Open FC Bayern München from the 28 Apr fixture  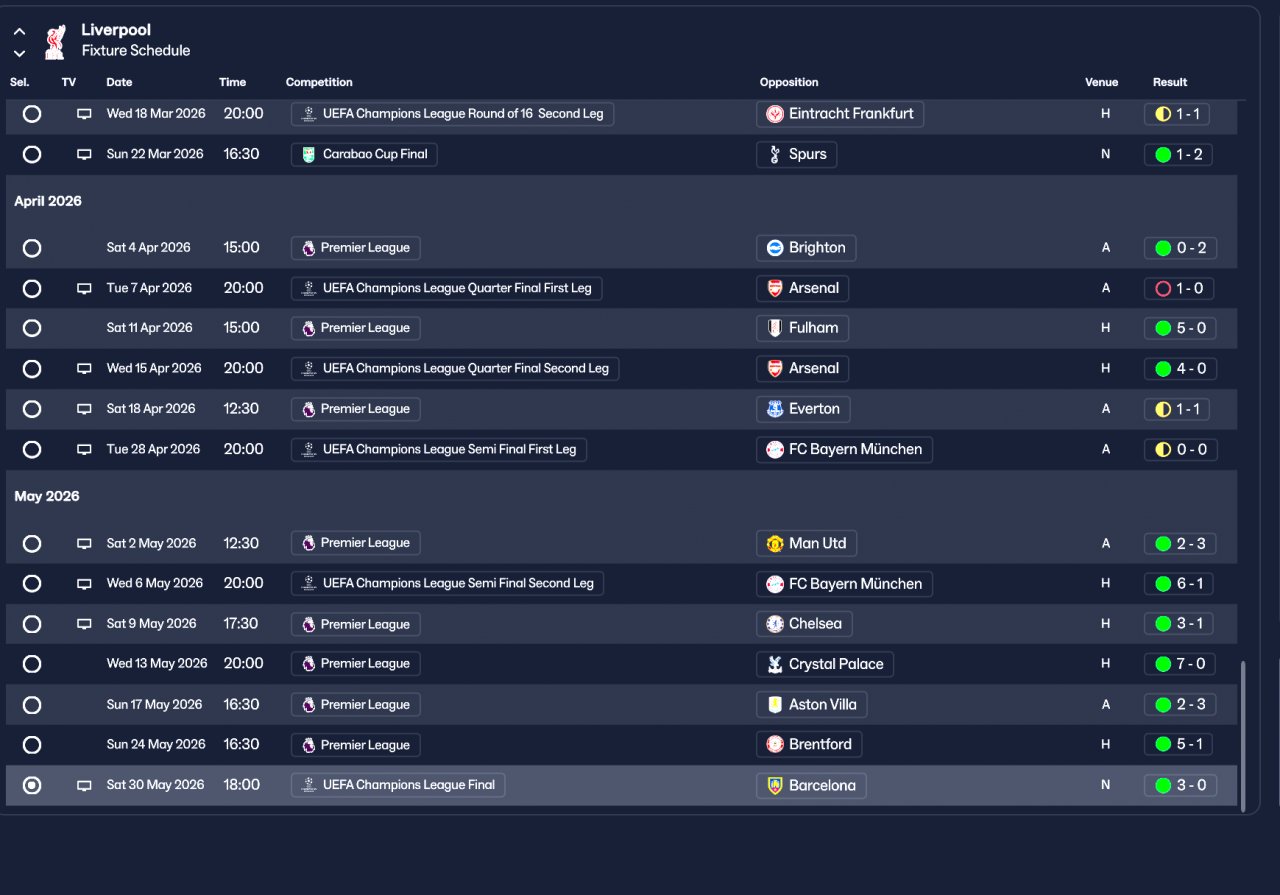coord(844,449)
